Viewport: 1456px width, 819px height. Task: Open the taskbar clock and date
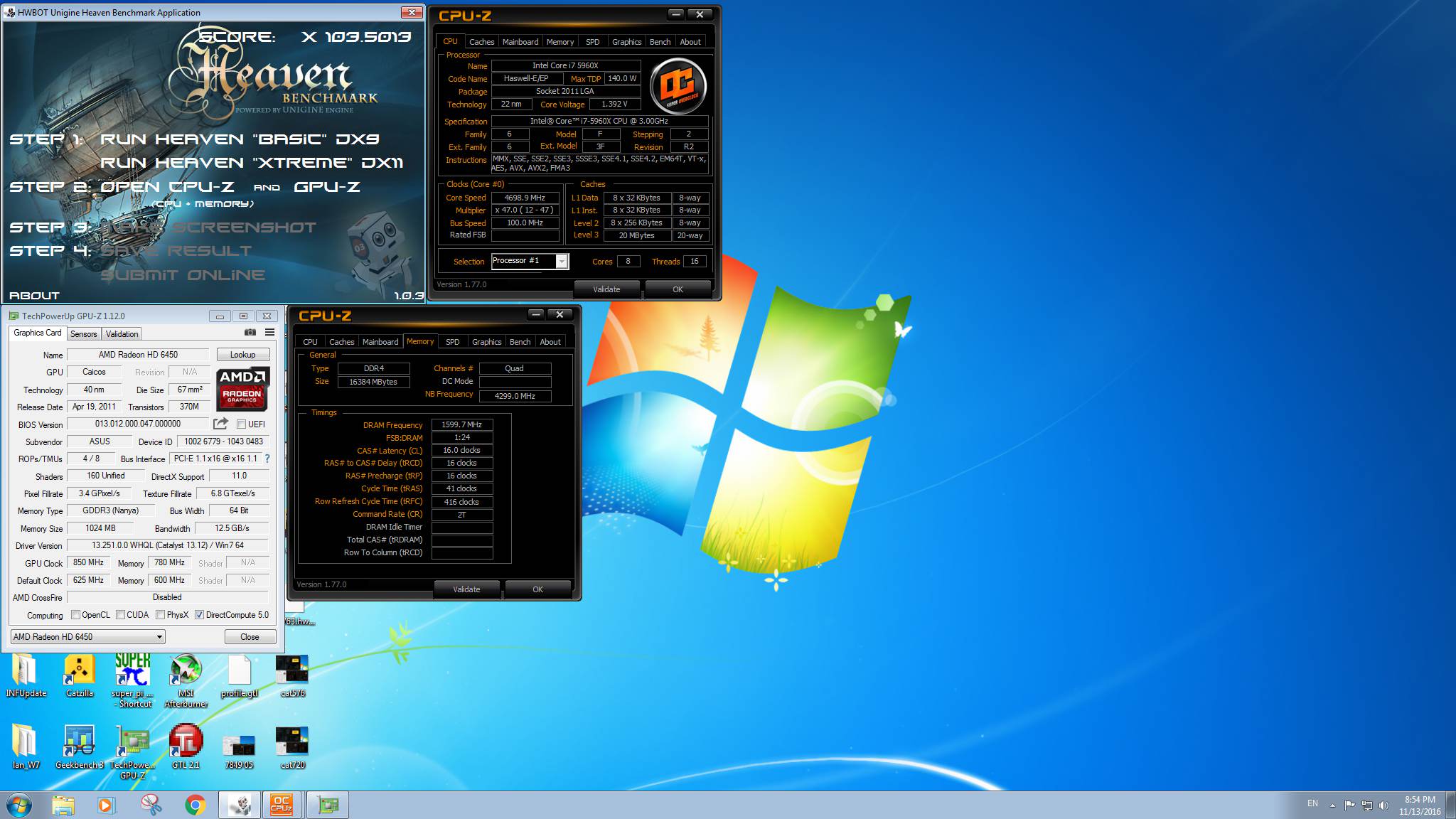[x=1420, y=805]
